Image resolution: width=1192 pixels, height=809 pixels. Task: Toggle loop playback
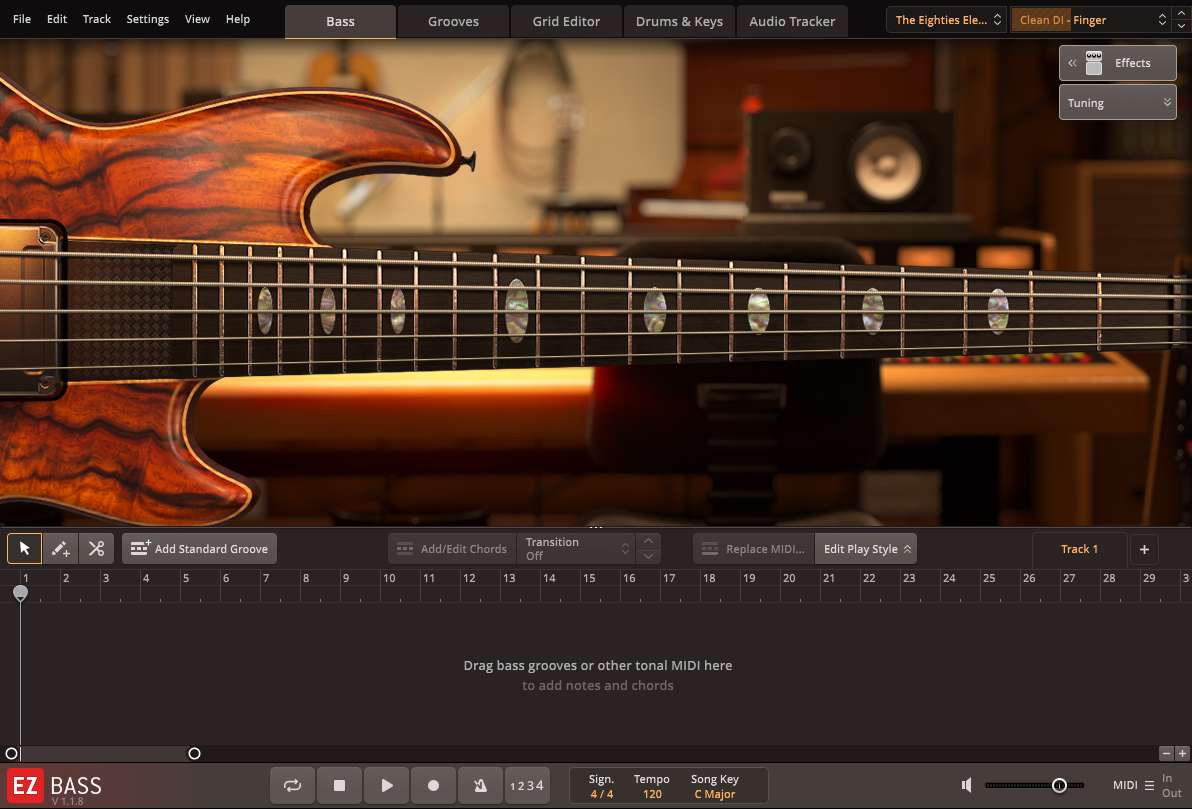coord(292,785)
